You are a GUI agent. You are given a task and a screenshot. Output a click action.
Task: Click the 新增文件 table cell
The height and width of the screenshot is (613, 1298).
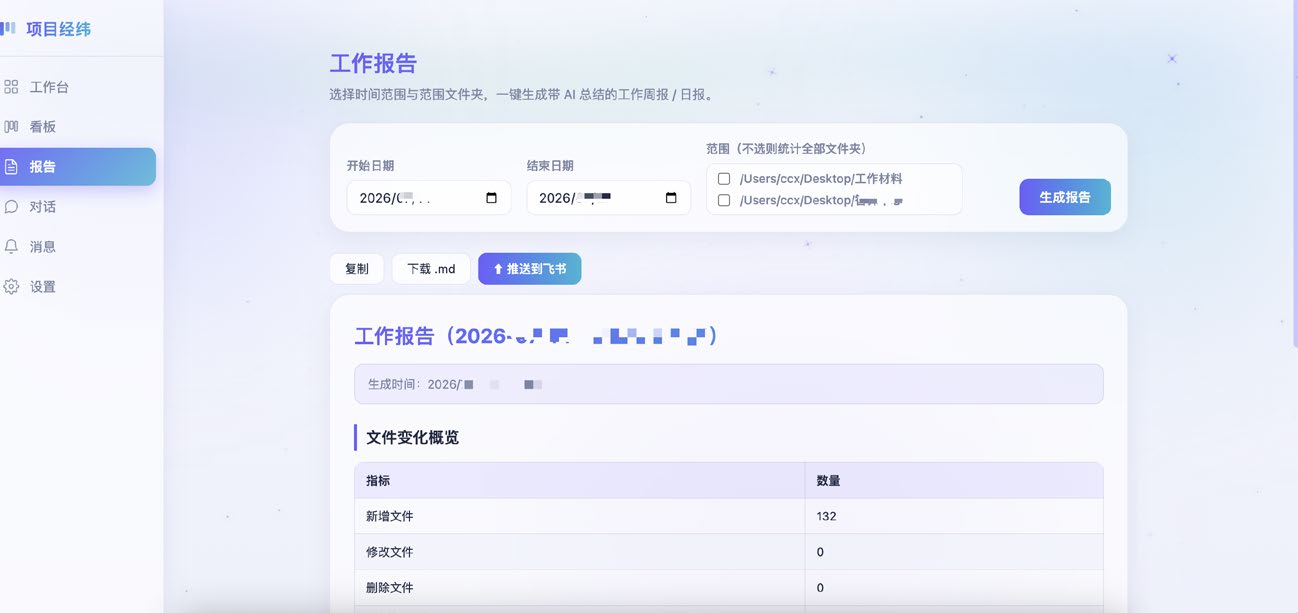(x=579, y=516)
